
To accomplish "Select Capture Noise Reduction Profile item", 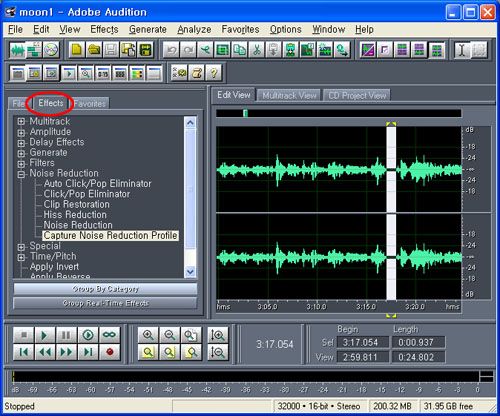I will tap(110, 236).
